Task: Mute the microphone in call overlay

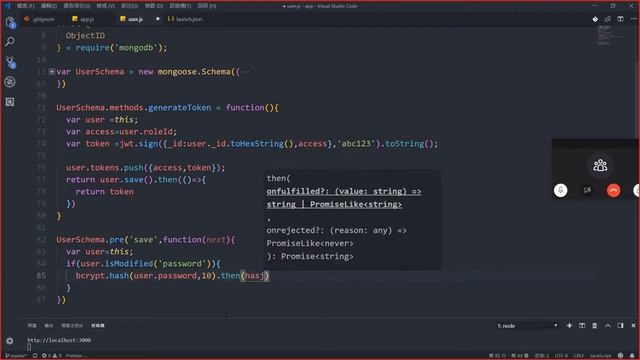Action: pyautogui.click(x=560, y=190)
